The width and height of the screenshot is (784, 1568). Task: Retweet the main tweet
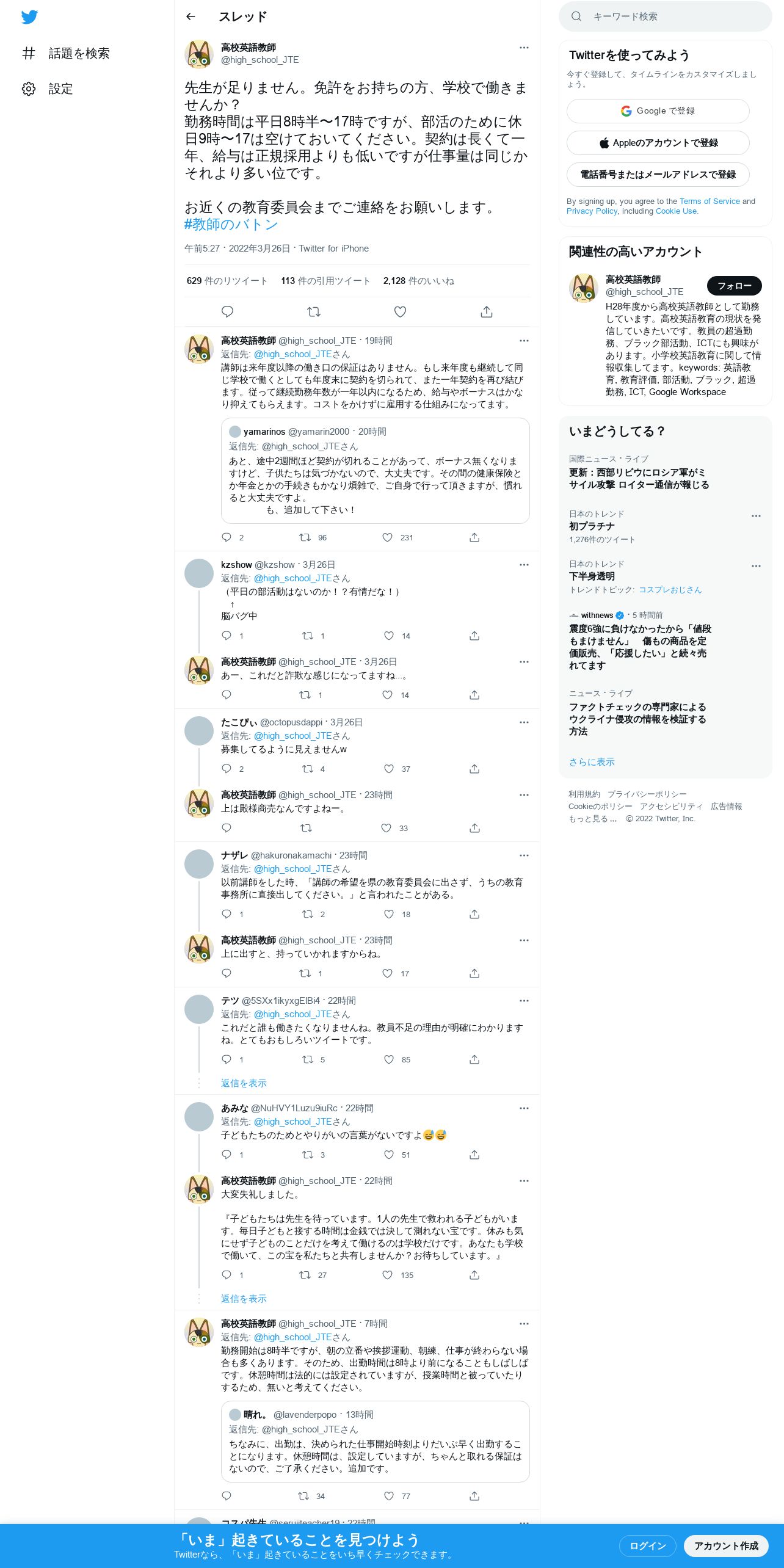[314, 312]
